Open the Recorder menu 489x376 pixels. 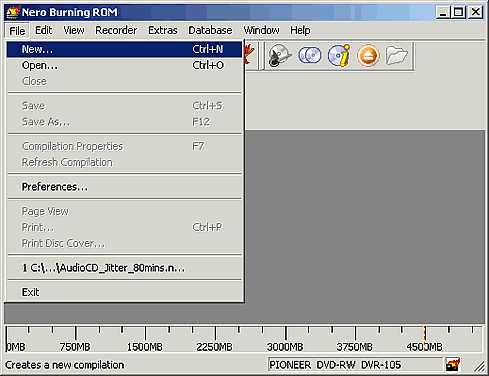click(116, 30)
